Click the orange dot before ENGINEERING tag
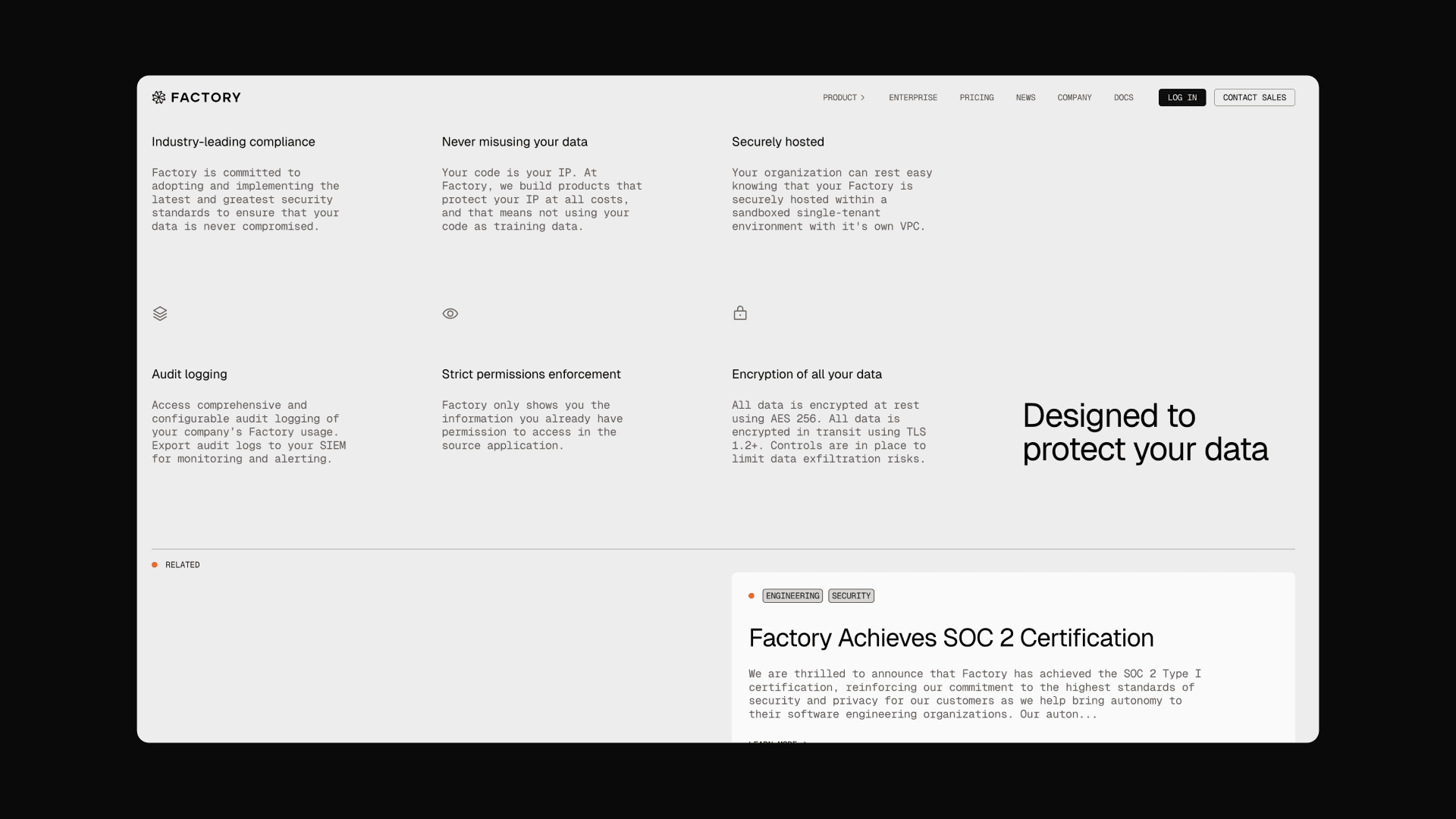The height and width of the screenshot is (819, 1456). point(752,596)
